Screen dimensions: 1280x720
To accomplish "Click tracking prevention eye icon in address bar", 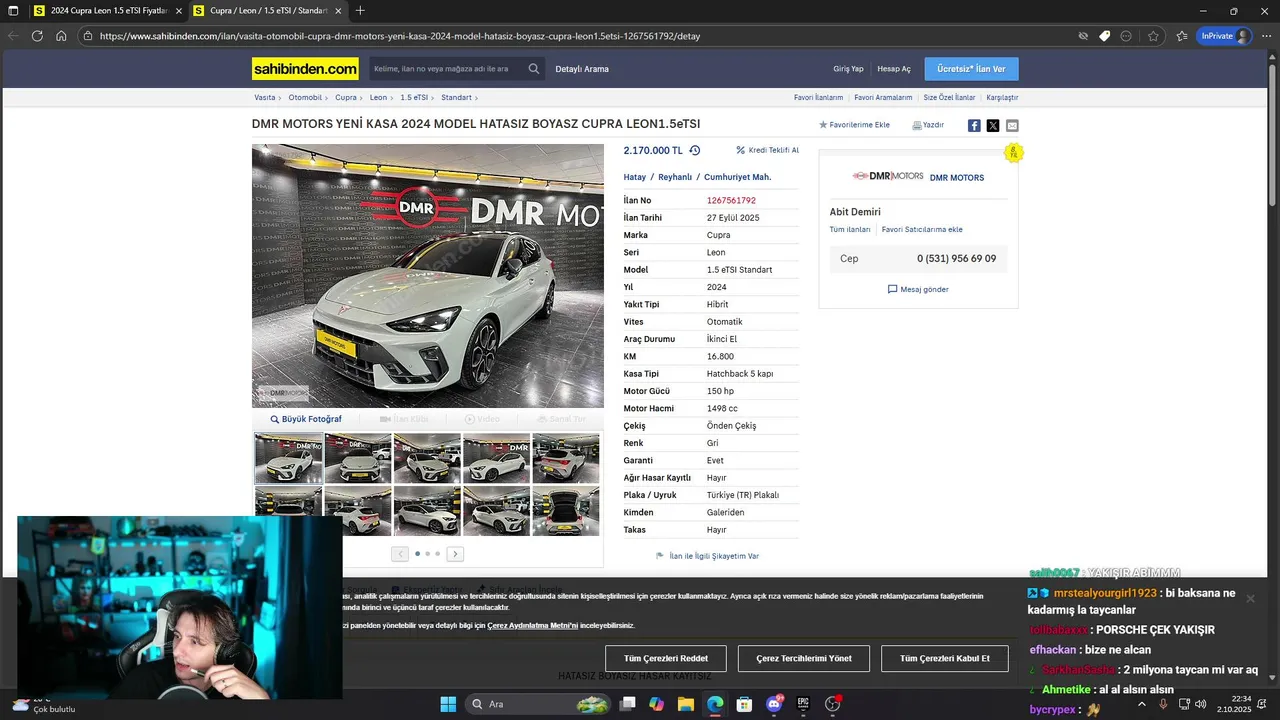I will point(1082,36).
